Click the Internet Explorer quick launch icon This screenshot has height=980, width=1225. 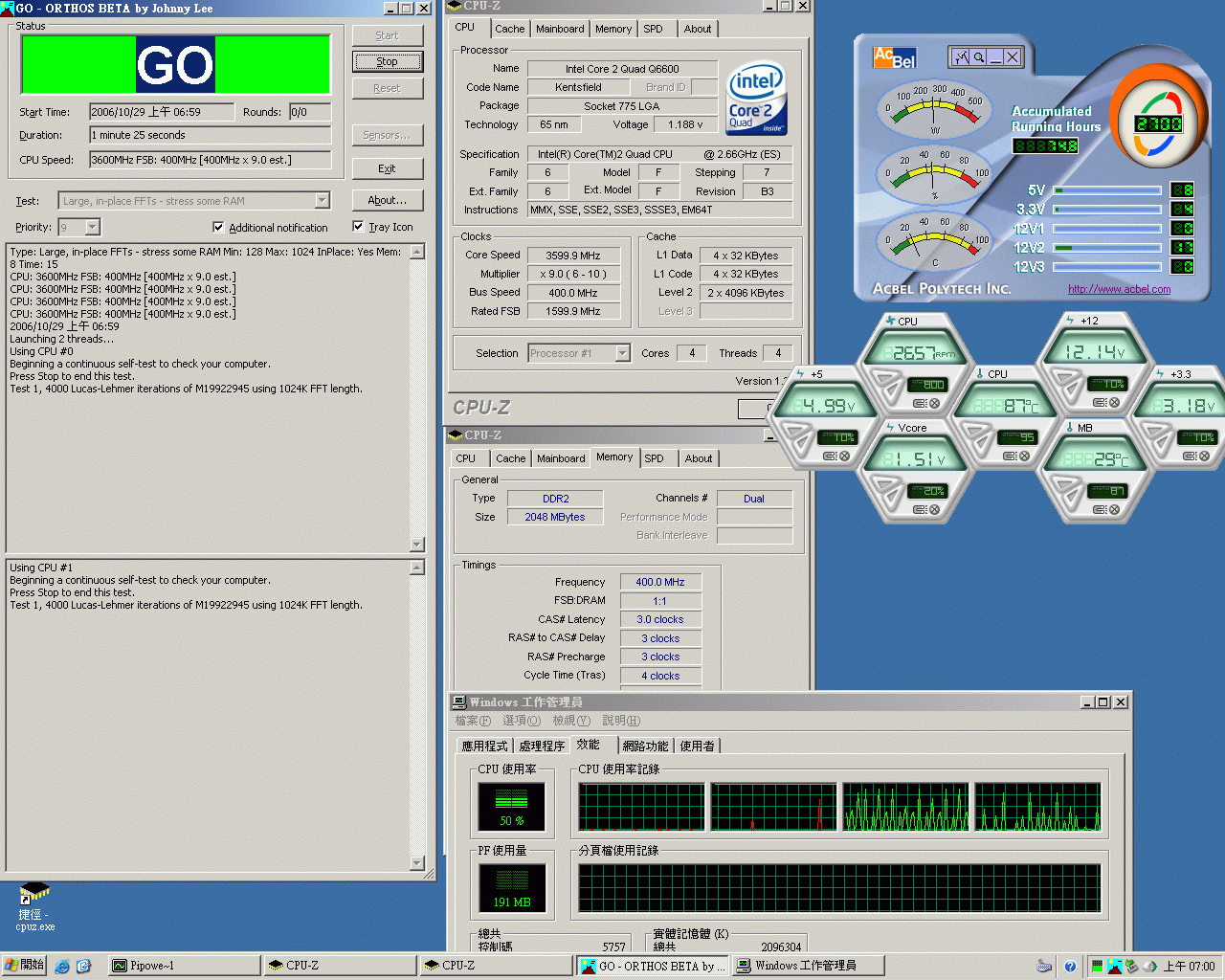[62, 966]
